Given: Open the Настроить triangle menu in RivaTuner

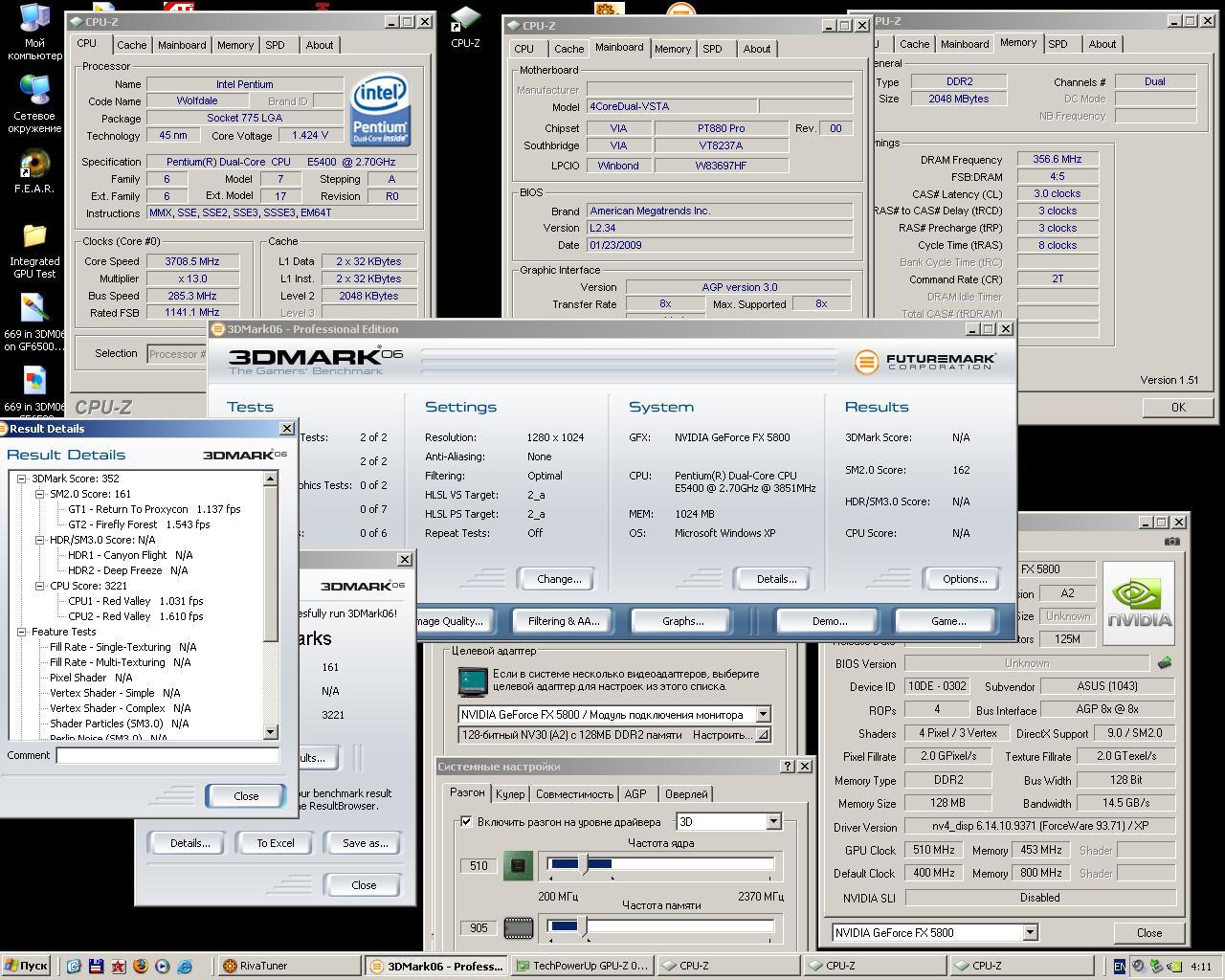Looking at the screenshot, I should coord(763,735).
